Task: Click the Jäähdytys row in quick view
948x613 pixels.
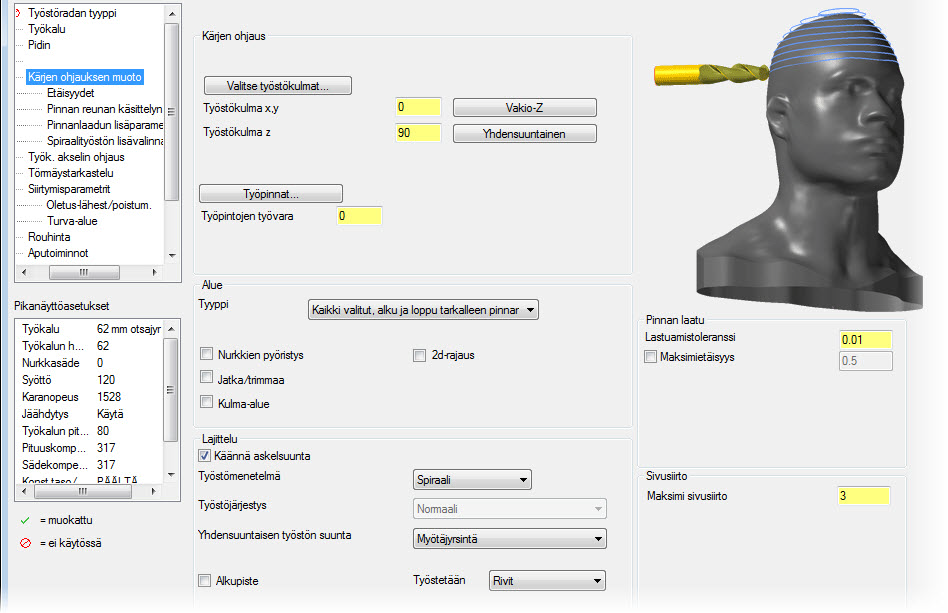Action: [x=91, y=414]
